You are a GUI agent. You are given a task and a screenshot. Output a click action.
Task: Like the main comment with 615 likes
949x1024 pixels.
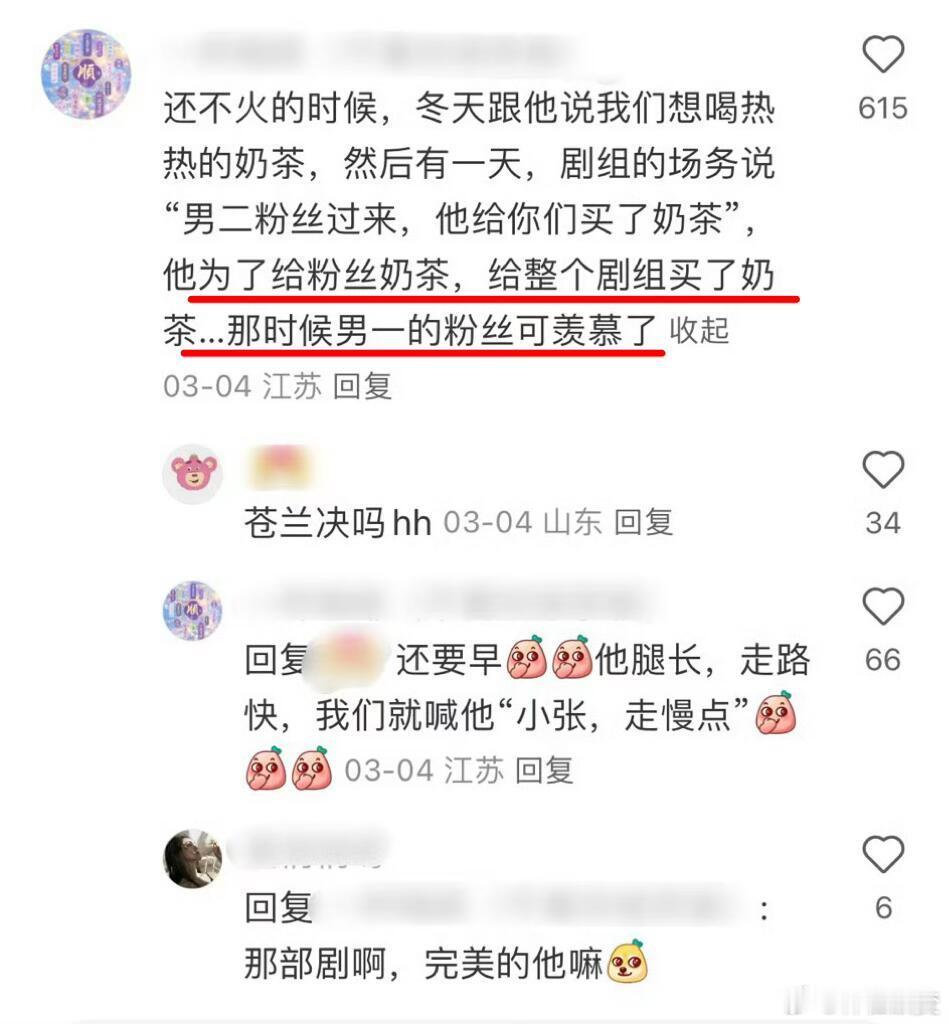[883, 55]
